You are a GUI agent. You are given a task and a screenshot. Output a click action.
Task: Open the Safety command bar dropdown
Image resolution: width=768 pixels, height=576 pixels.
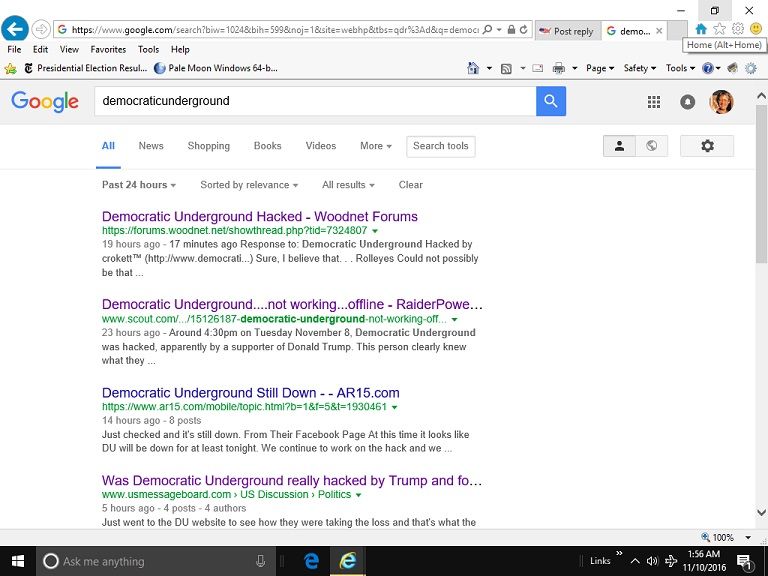point(640,68)
